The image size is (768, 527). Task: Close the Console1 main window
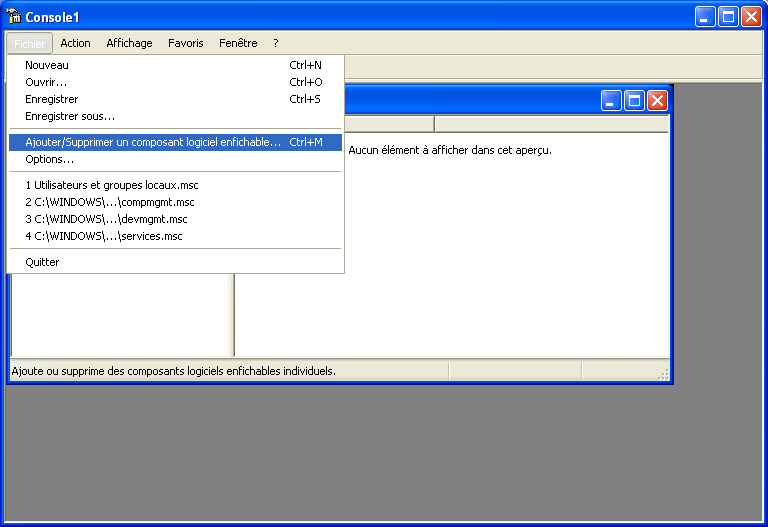[x=751, y=17]
